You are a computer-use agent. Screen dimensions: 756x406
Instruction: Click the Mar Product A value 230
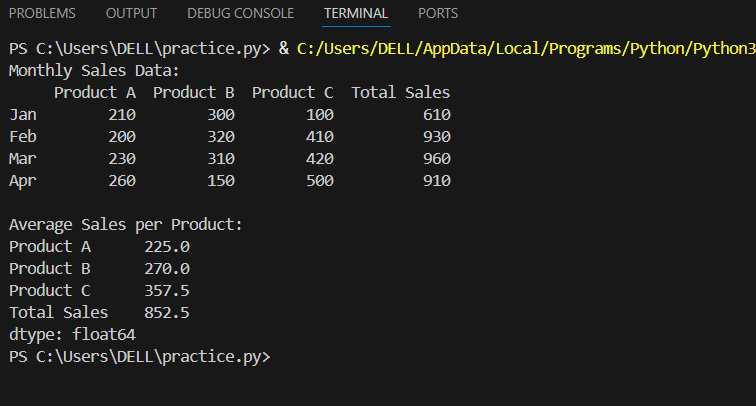click(122, 159)
